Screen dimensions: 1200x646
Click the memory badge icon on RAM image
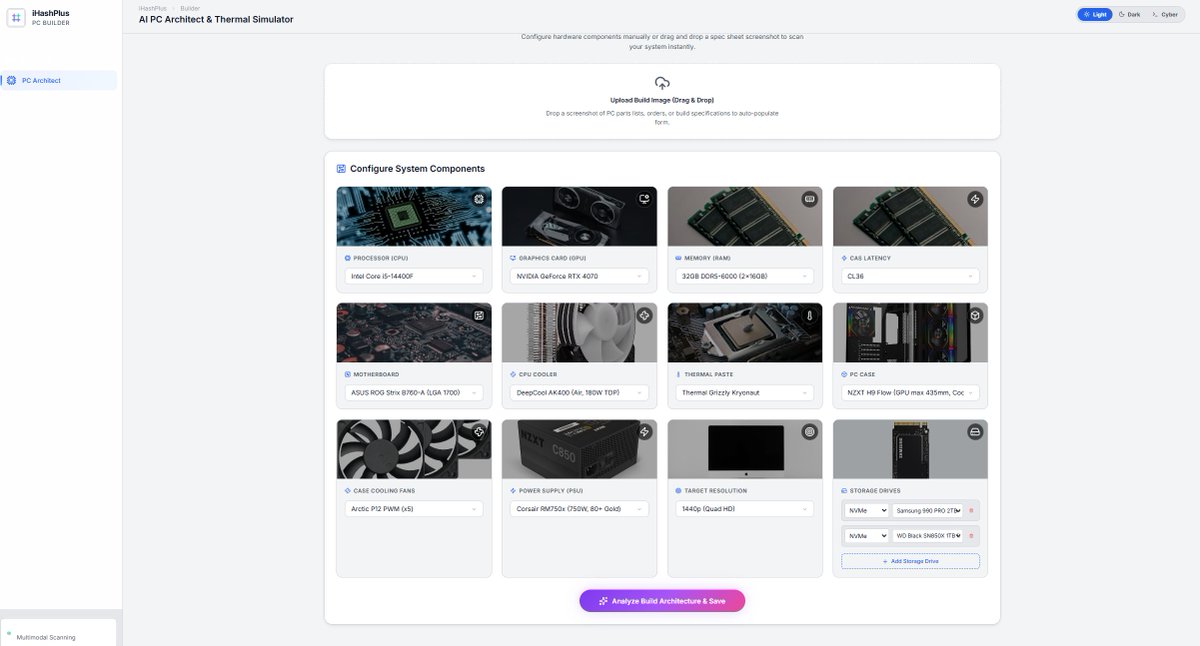coord(810,199)
